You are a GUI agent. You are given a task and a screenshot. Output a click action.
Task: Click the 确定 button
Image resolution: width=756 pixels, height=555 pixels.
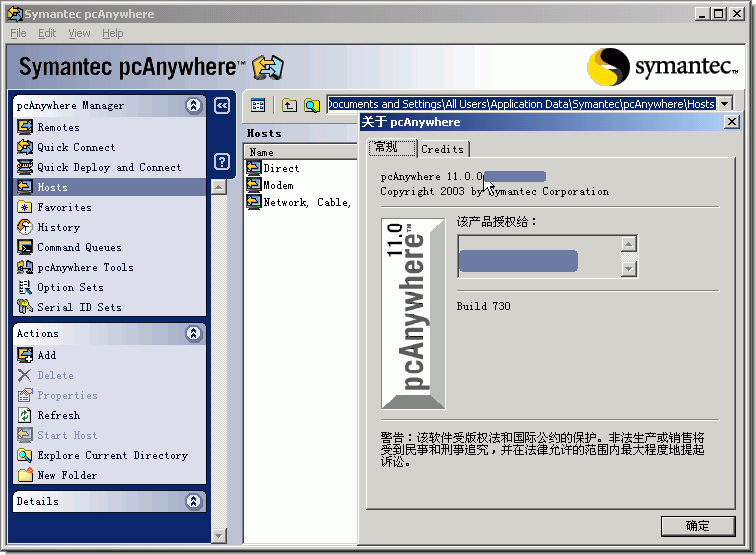pos(698,526)
